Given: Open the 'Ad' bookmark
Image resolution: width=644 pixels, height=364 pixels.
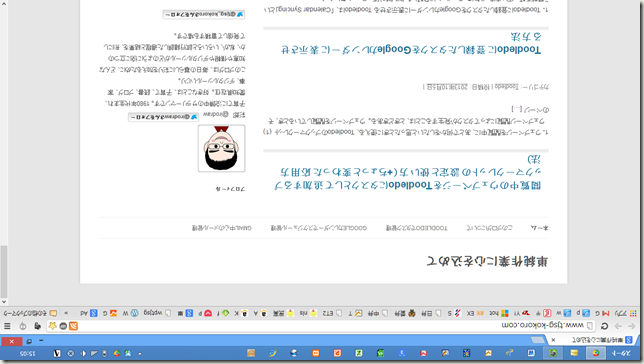Looking at the screenshot, I should point(89,313).
